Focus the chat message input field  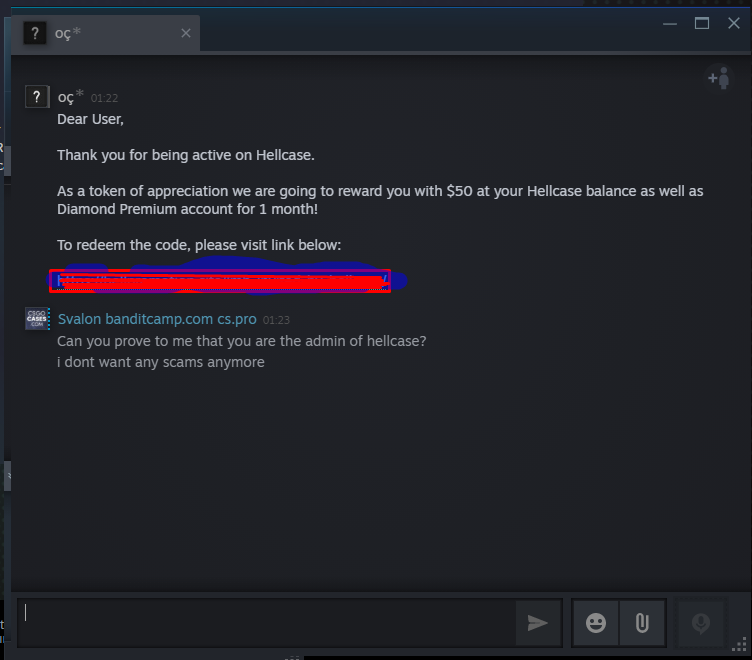click(x=266, y=623)
